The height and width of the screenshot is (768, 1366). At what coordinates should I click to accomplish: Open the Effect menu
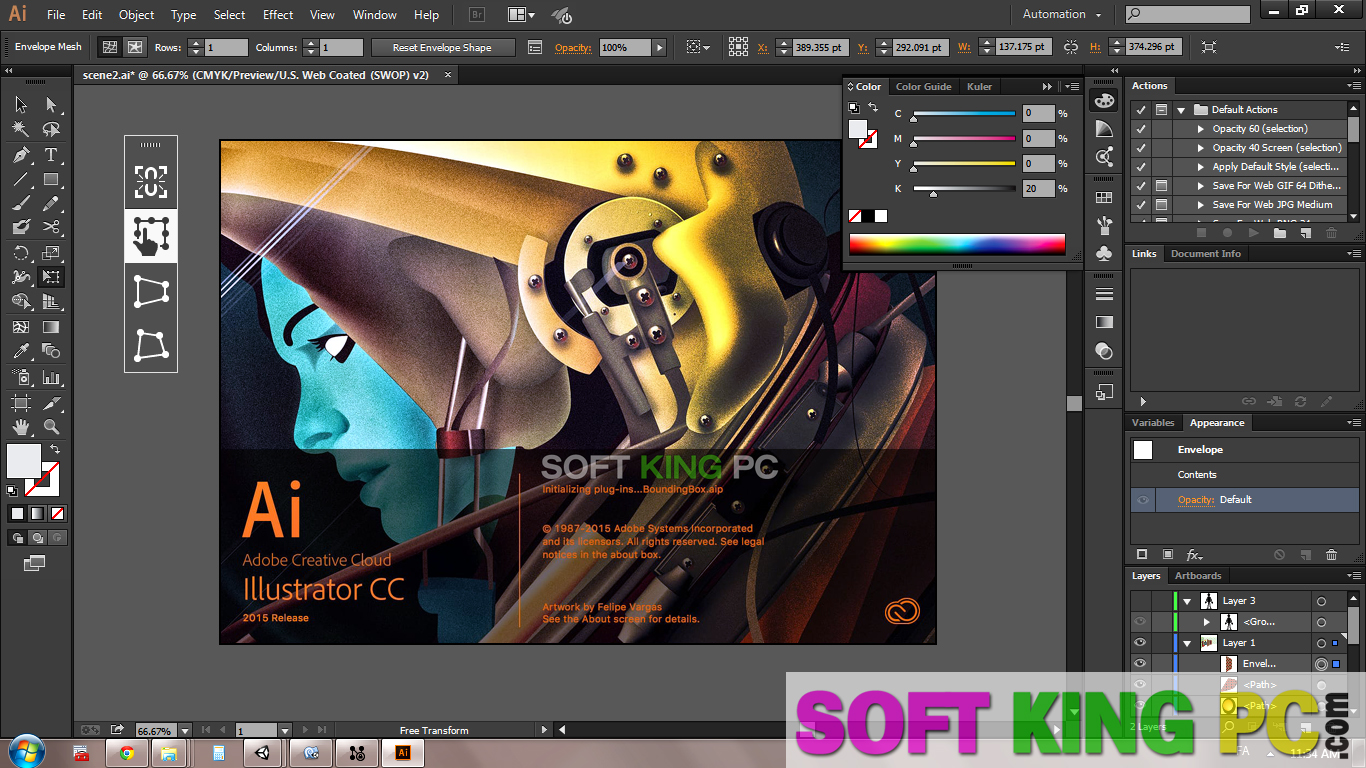click(278, 15)
